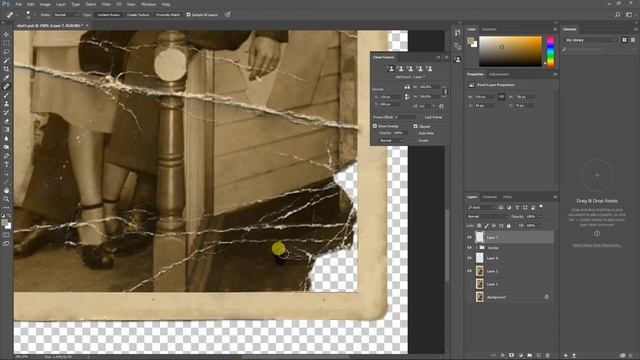Viewport: 640px width, 360px height.
Task: Click new group folder icon
Action: pyautogui.click(x=529, y=356)
